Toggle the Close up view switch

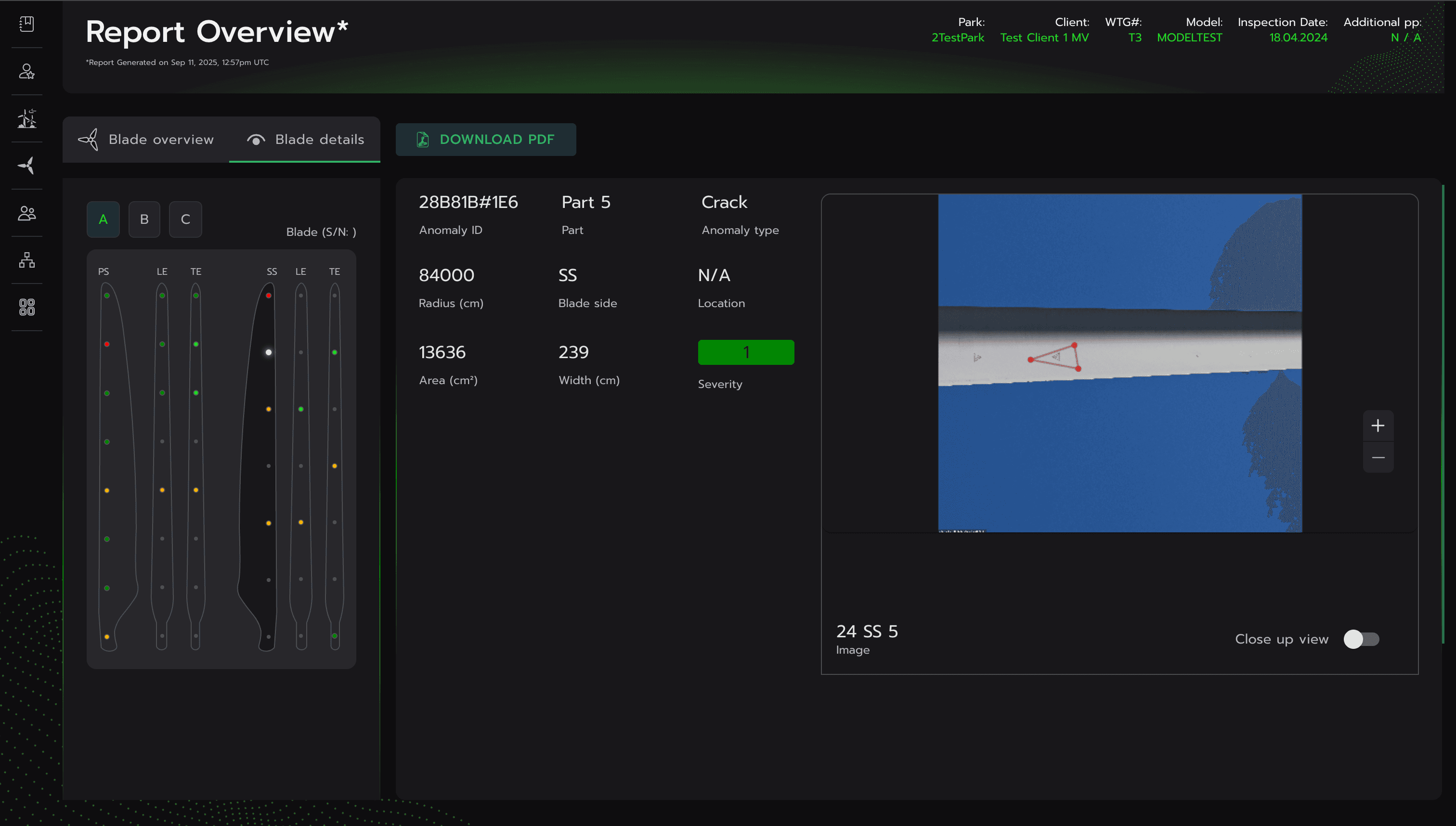pyautogui.click(x=1361, y=639)
